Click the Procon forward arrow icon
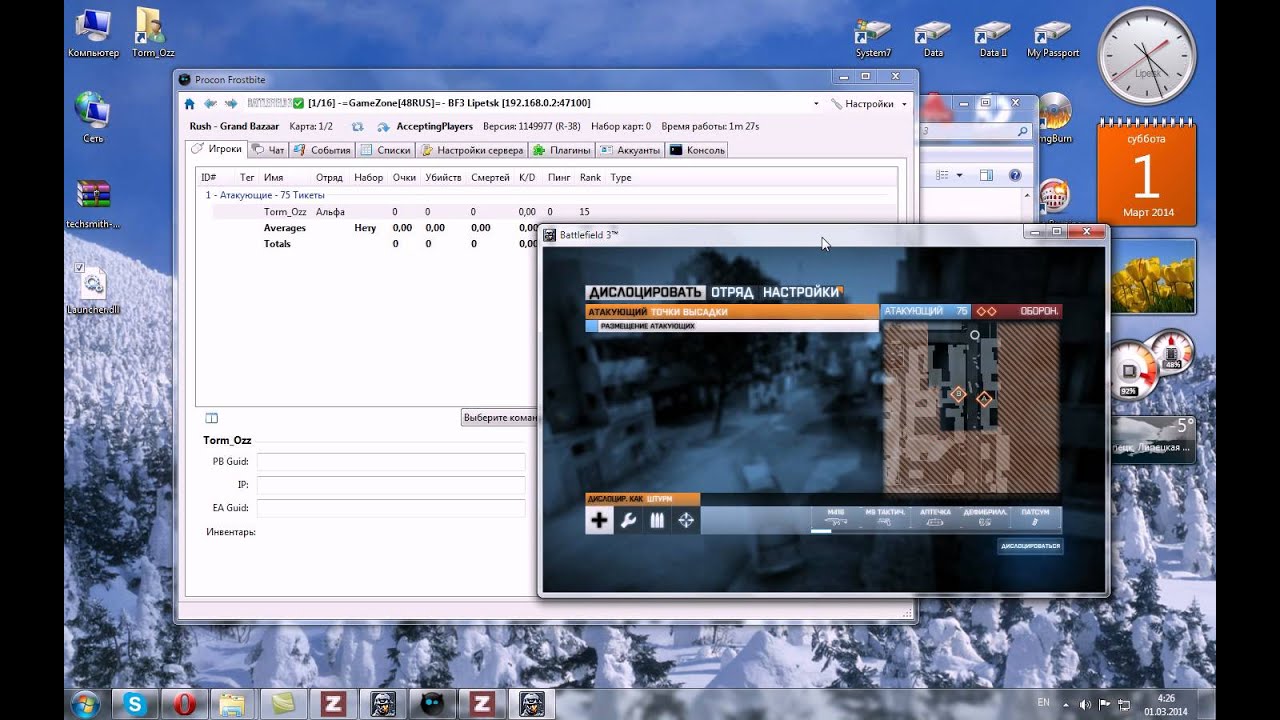Screen dimensions: 1280x720 tap(231, 103)
